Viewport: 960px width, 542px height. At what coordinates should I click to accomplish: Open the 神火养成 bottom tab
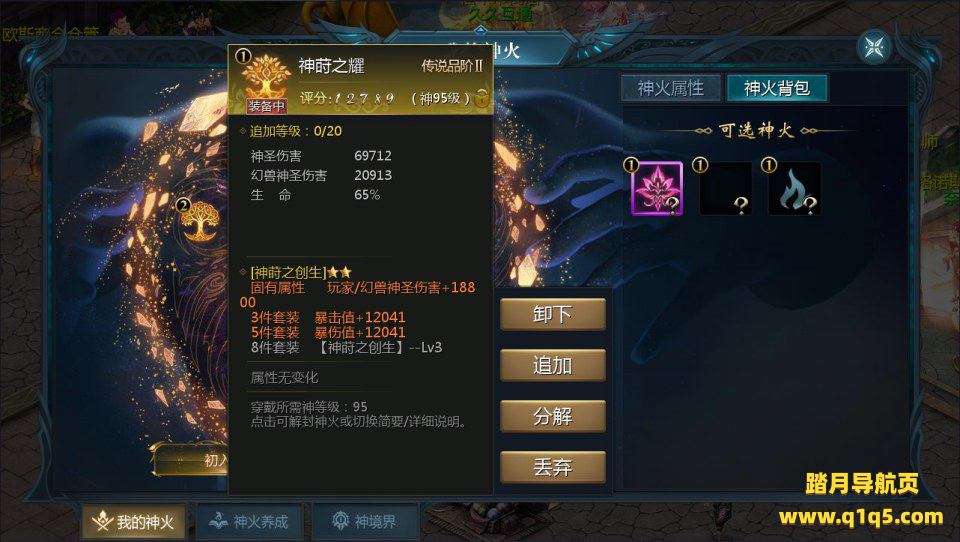pos(249,522)
